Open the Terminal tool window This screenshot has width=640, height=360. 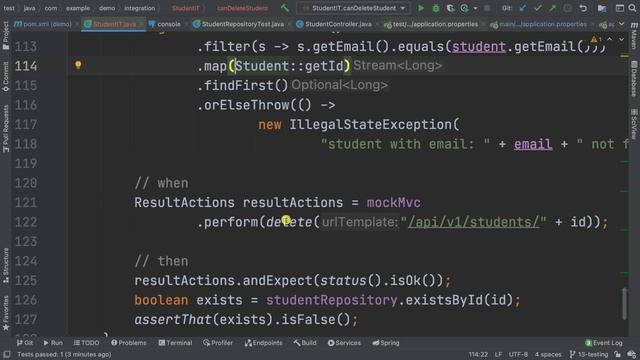(175, 343)
